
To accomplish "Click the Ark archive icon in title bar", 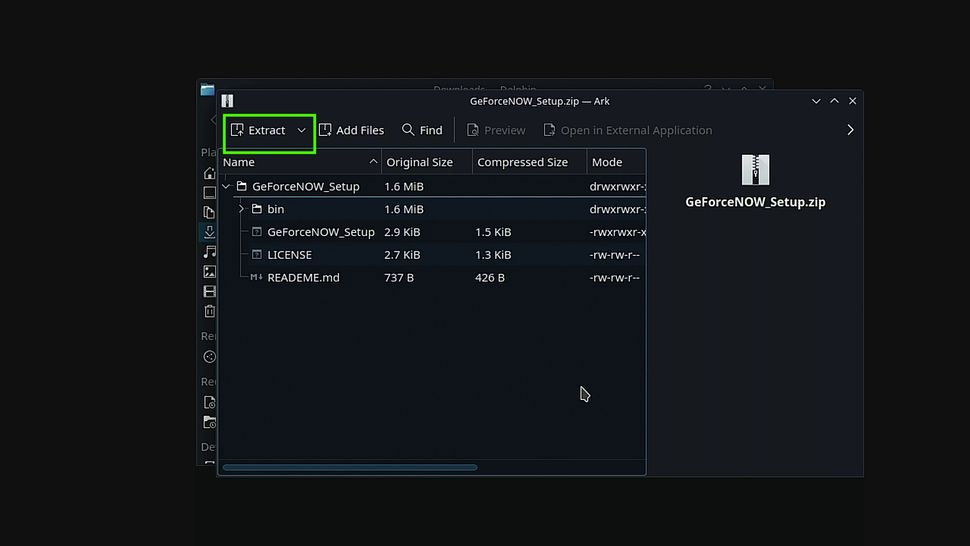I will click(228, 101).
